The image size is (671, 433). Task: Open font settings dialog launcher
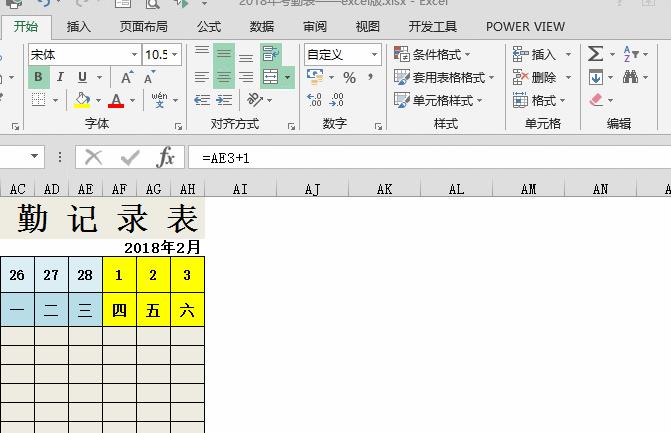tap(178, 126)
